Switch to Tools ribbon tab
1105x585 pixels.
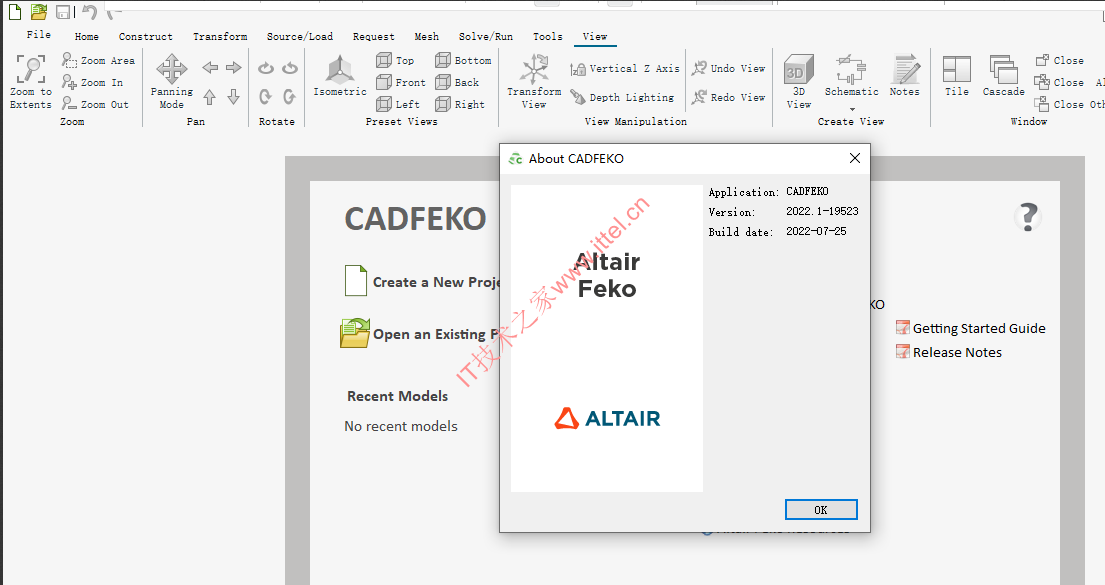[548, 37]
